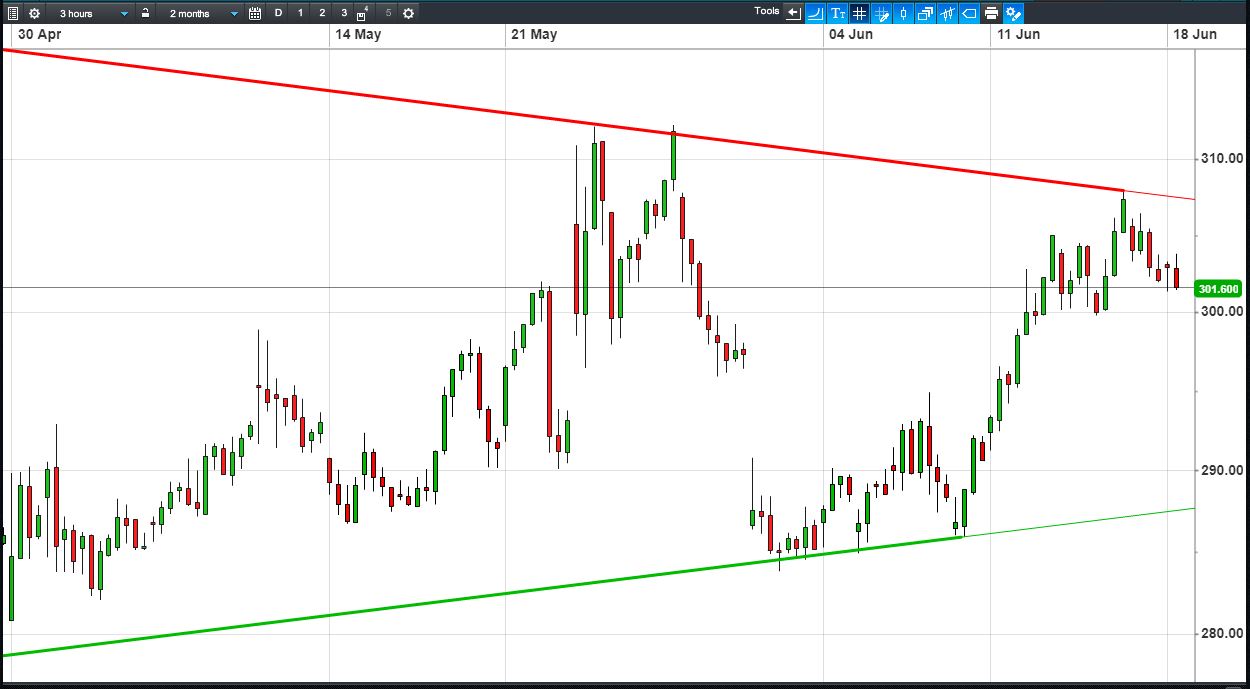The height and width of the screenshot is (689, 1250).
Task: Toggle the chart gridlines icon
Action: coord(860,13)
